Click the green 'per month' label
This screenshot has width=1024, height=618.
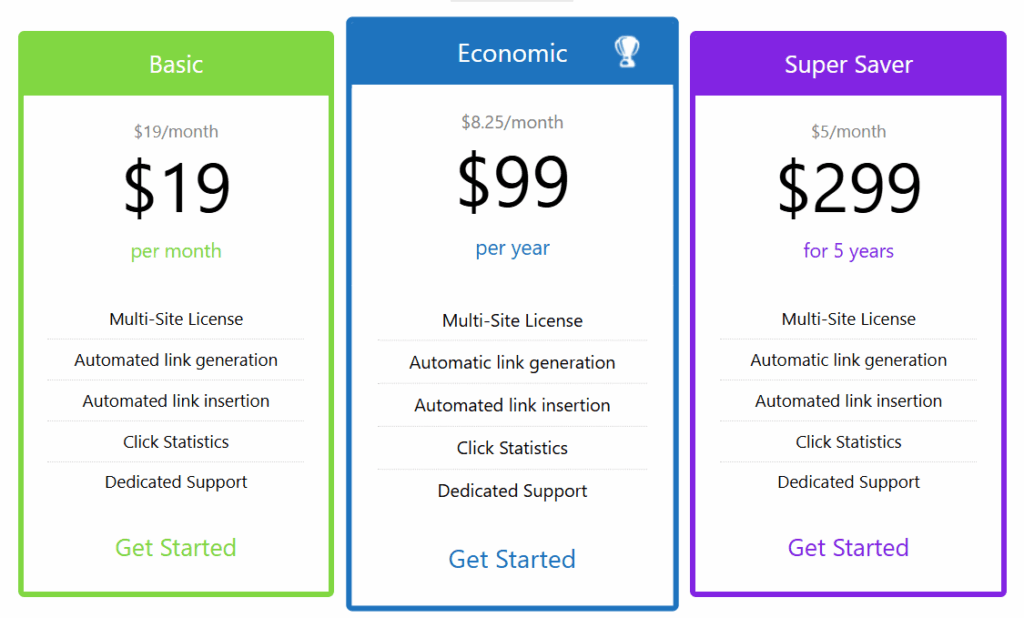coord(176,251)
